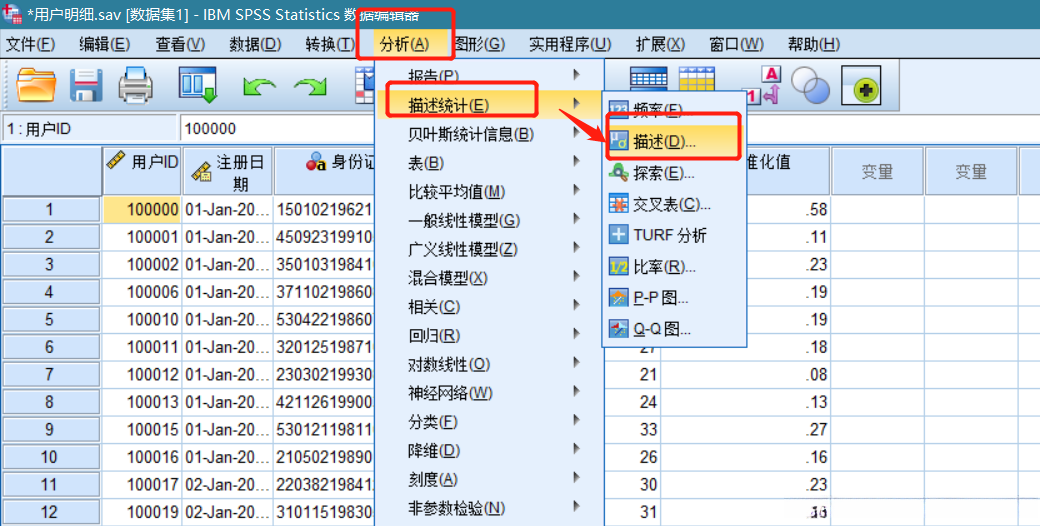Screen dimensions: 1040x526
Task: Expand the 表(B) submenu arrow
Action: pos(576,162)
